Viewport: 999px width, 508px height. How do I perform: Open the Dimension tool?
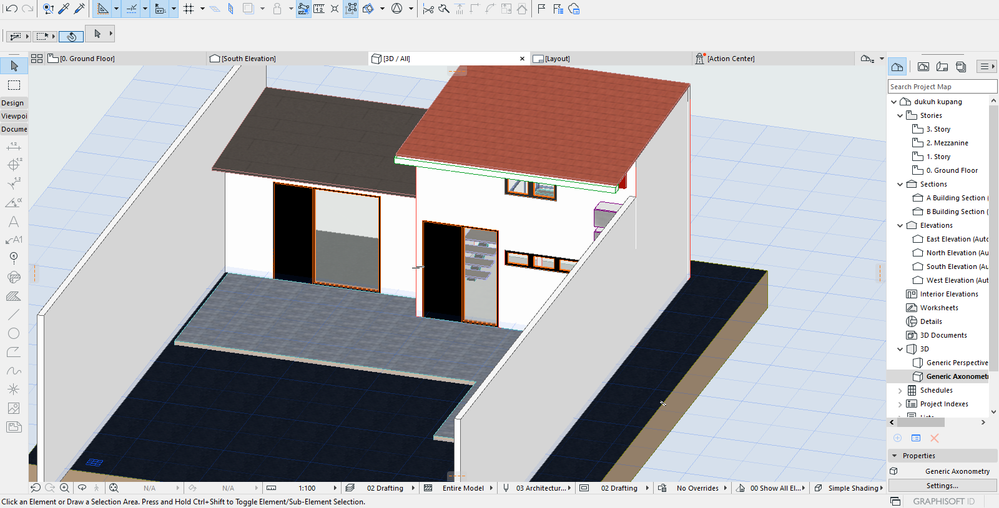click(14, 146)
